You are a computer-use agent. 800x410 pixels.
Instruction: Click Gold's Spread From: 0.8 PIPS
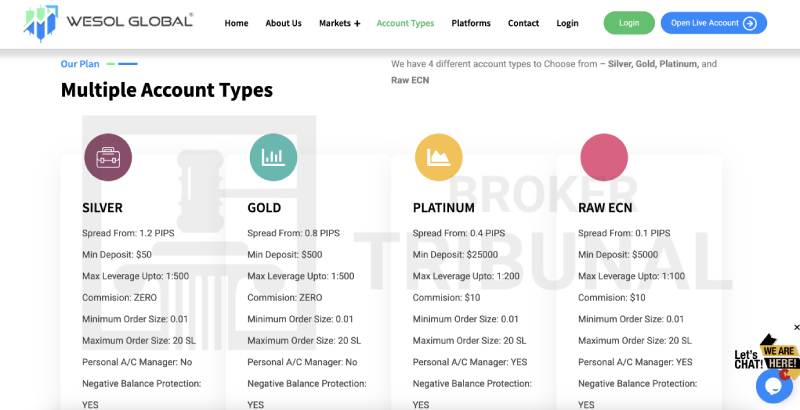coord(293,233)
